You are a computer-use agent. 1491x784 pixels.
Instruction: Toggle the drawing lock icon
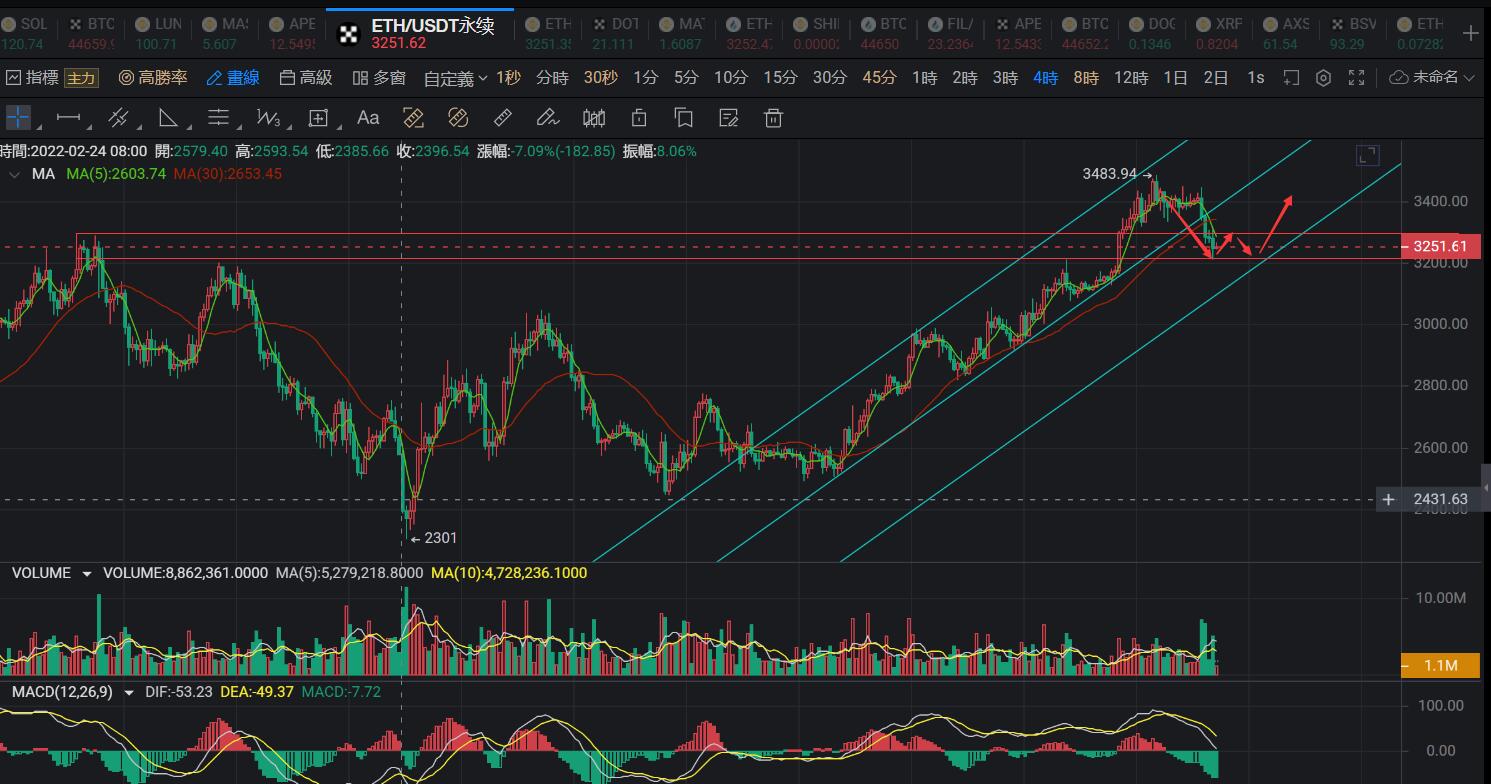click(x=639, y=118)
